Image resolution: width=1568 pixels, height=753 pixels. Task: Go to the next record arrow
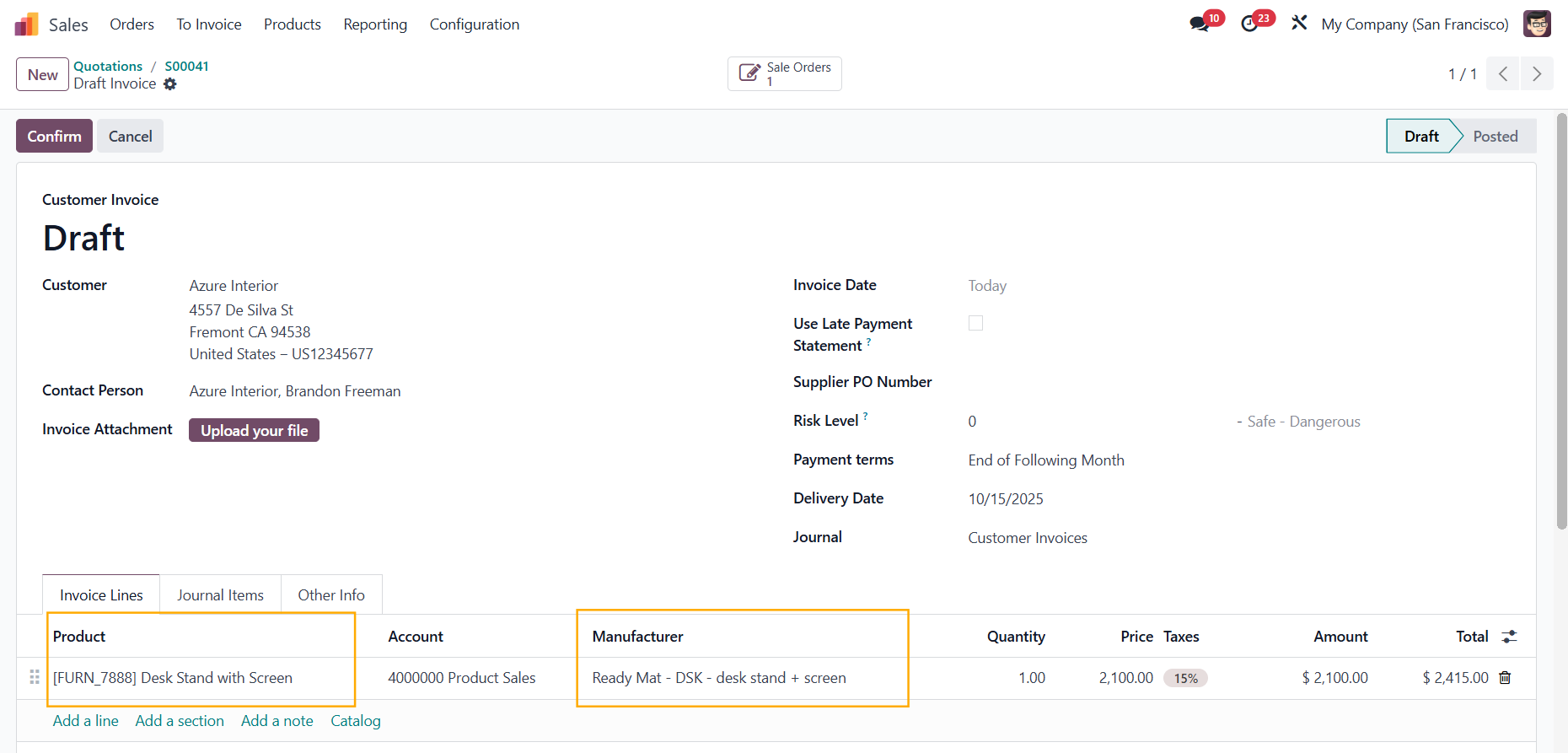(x=1537, y=74)
